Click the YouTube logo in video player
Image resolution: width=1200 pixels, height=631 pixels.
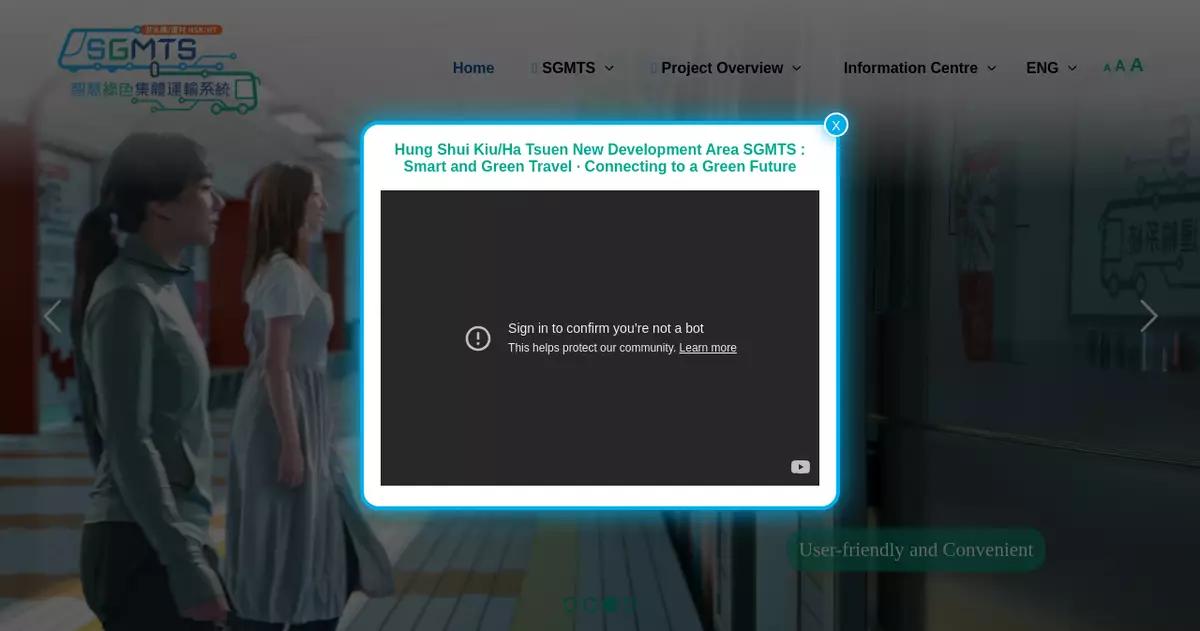(x=800, y=467)
